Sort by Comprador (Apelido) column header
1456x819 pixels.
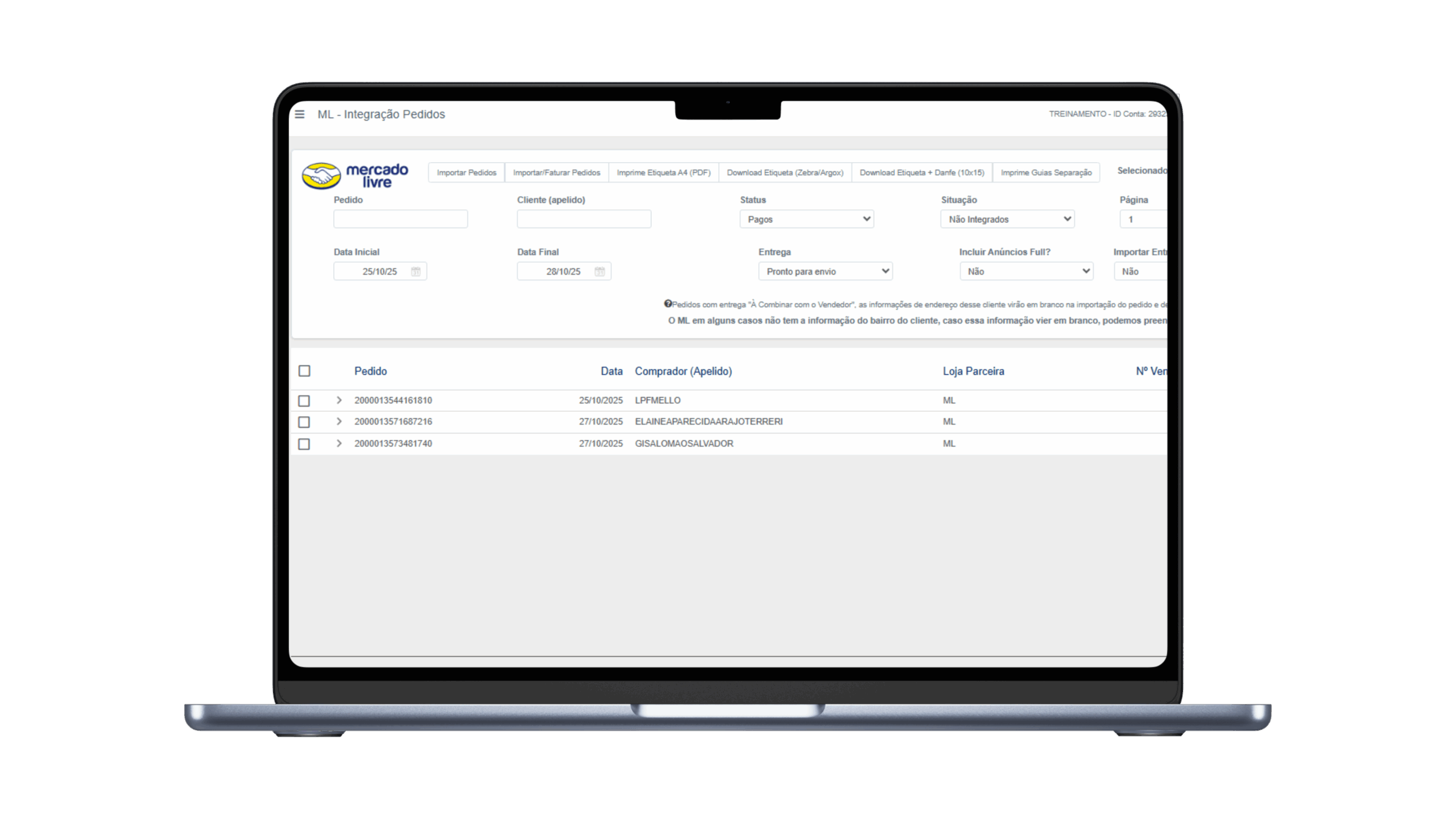pyautogui.click(x=683, y=371)
